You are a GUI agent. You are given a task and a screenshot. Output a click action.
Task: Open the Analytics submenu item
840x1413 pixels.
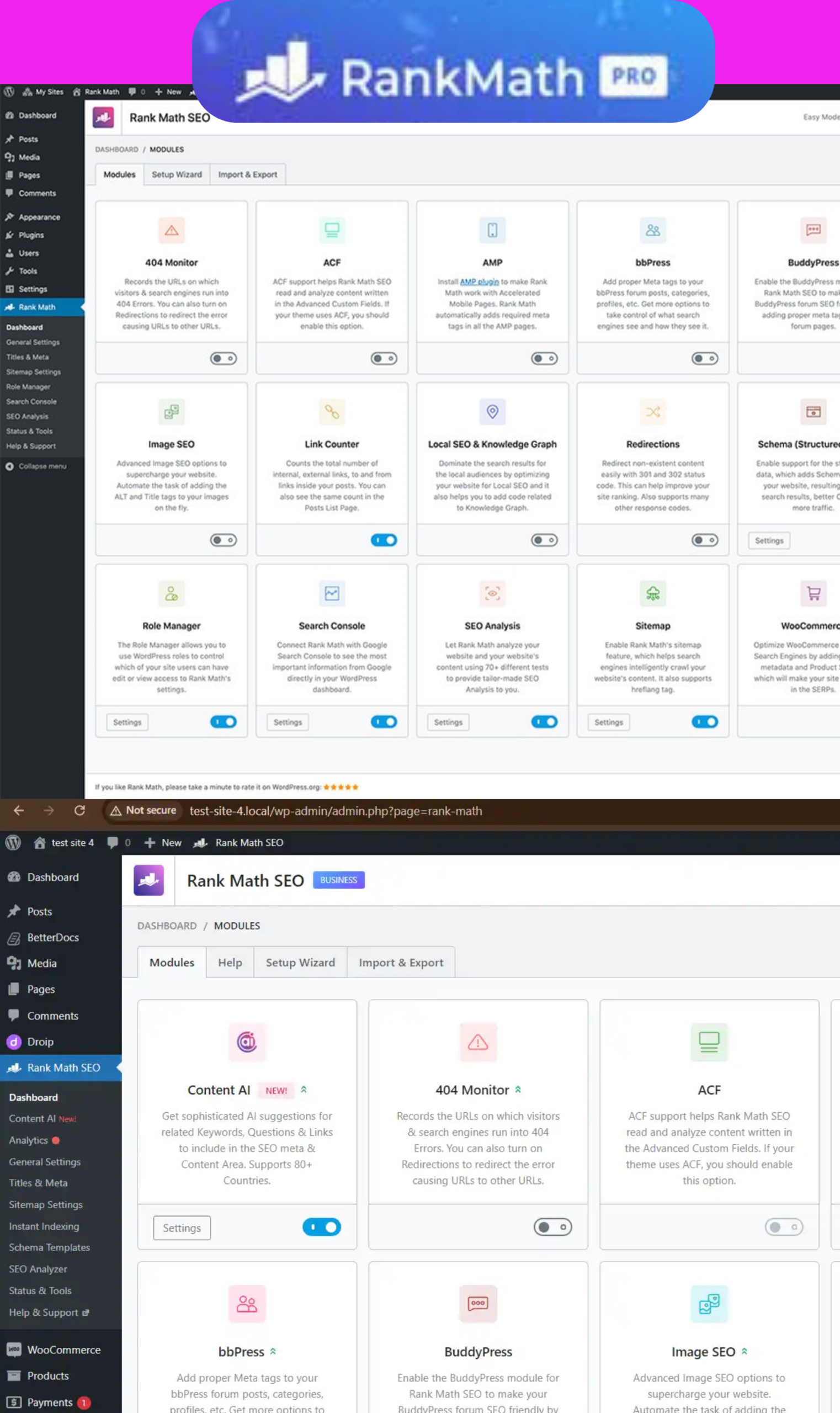click(x=34, y=1140)
